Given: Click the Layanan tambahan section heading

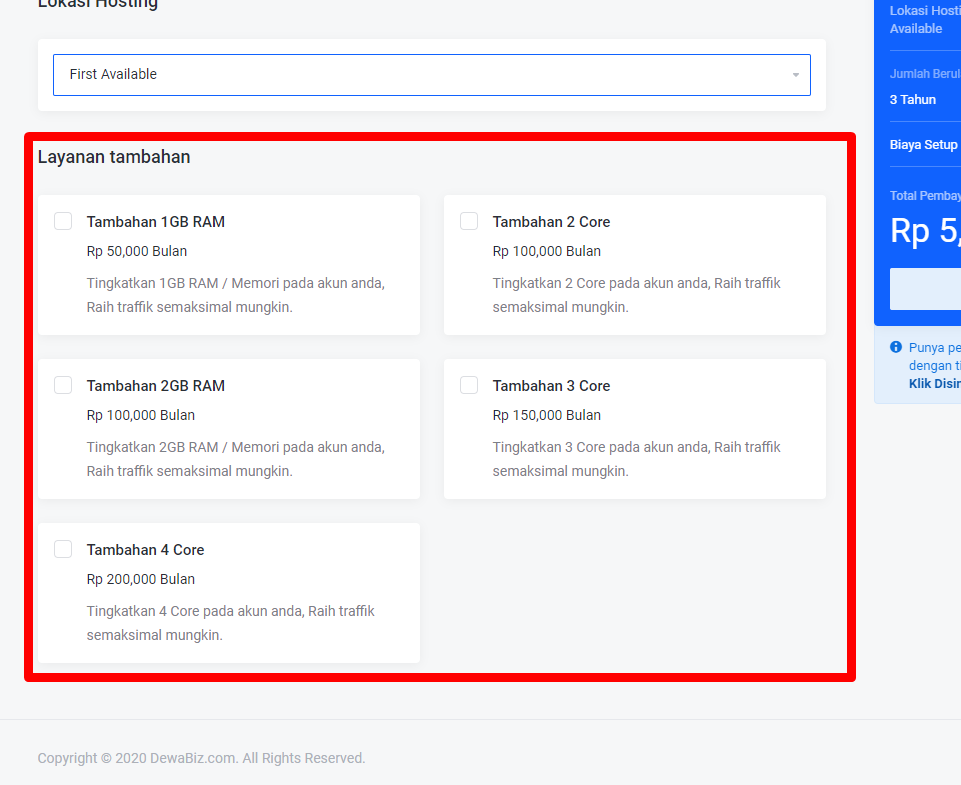Looking at the screenshot, I should click(x=114, y=157).
